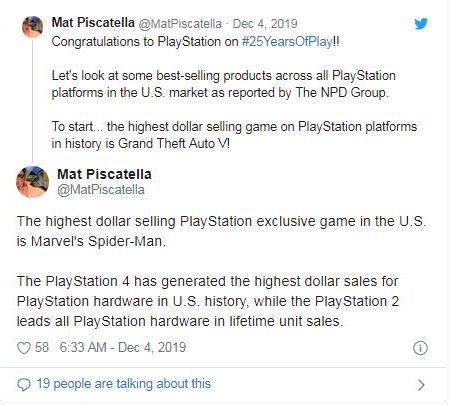Click the Grand Theft Auto V tweet text
Image resolution: width=449 pixels, height=405 pixels.
pos(234,135)
